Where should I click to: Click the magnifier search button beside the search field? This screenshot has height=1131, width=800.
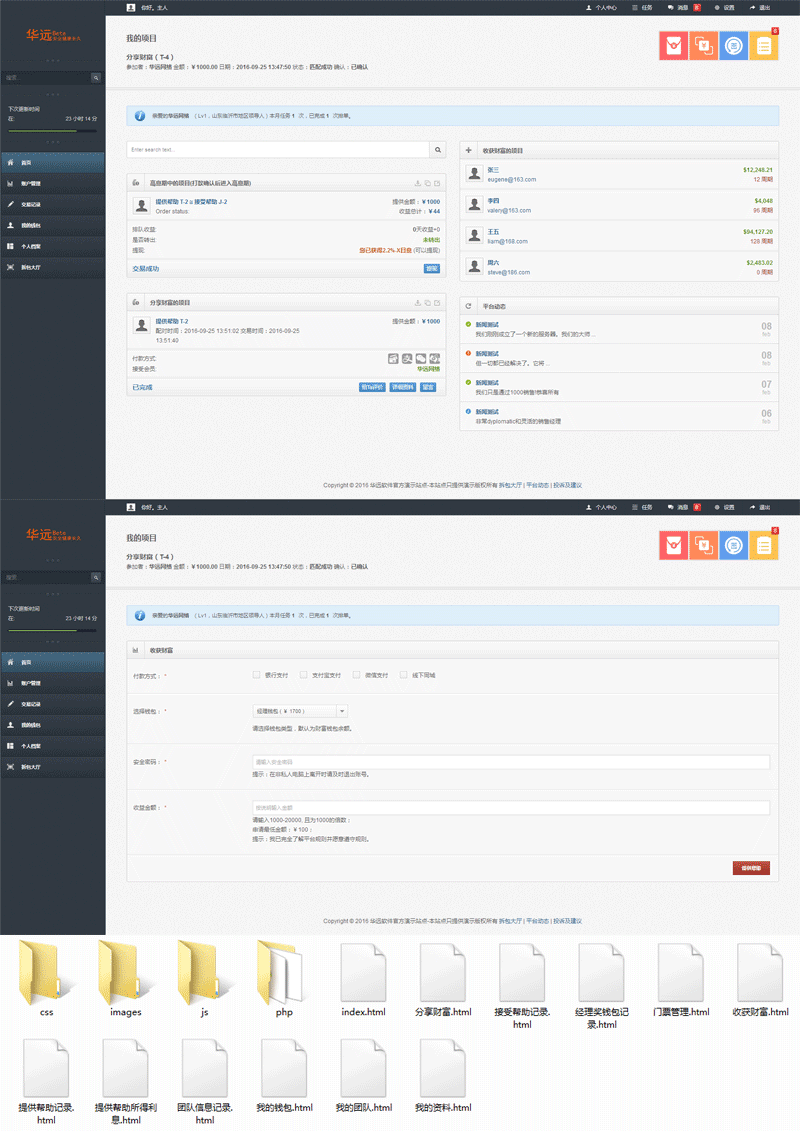438,150
